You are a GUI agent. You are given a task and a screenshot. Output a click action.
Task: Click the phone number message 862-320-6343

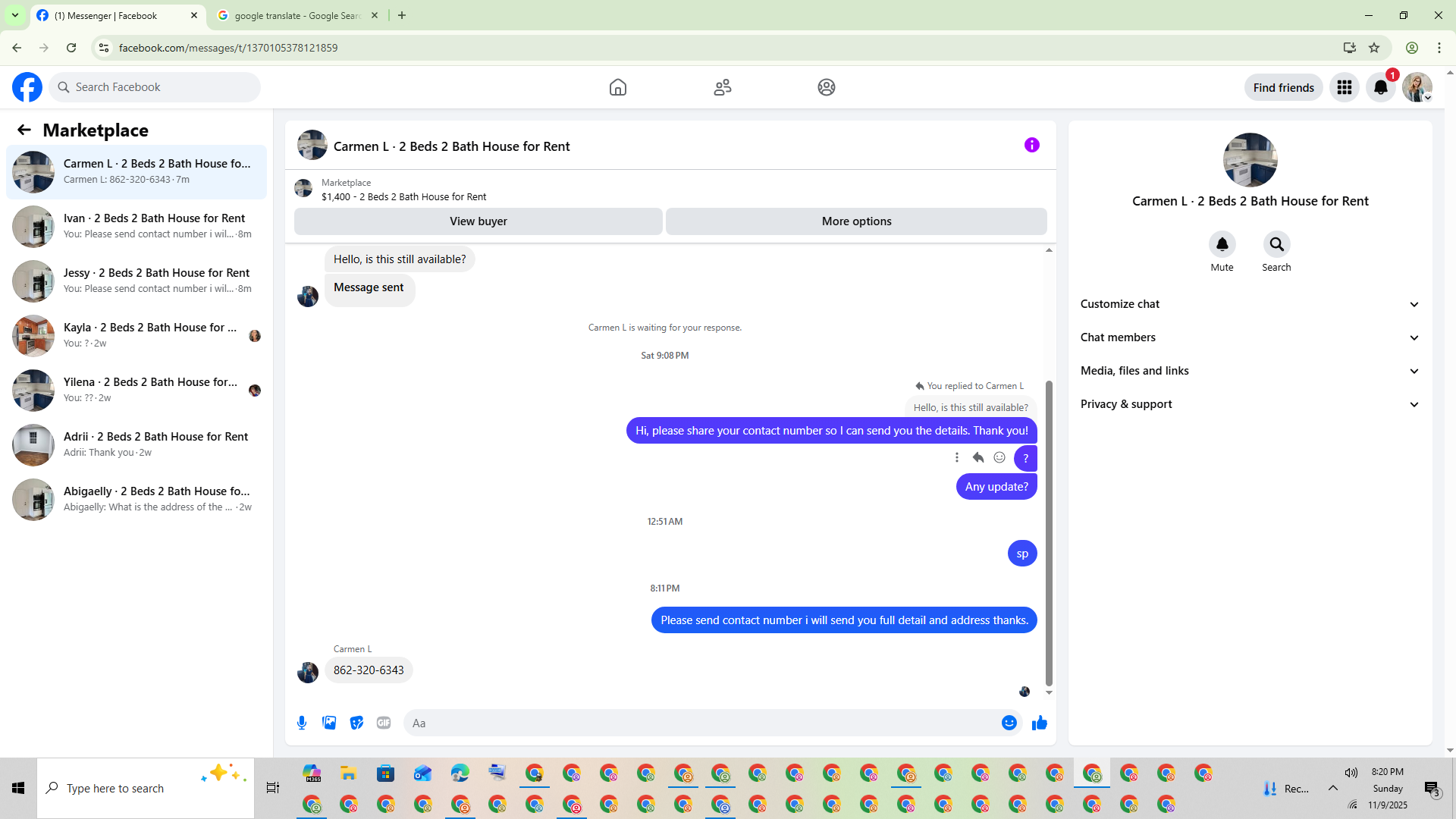coord(369,670)
